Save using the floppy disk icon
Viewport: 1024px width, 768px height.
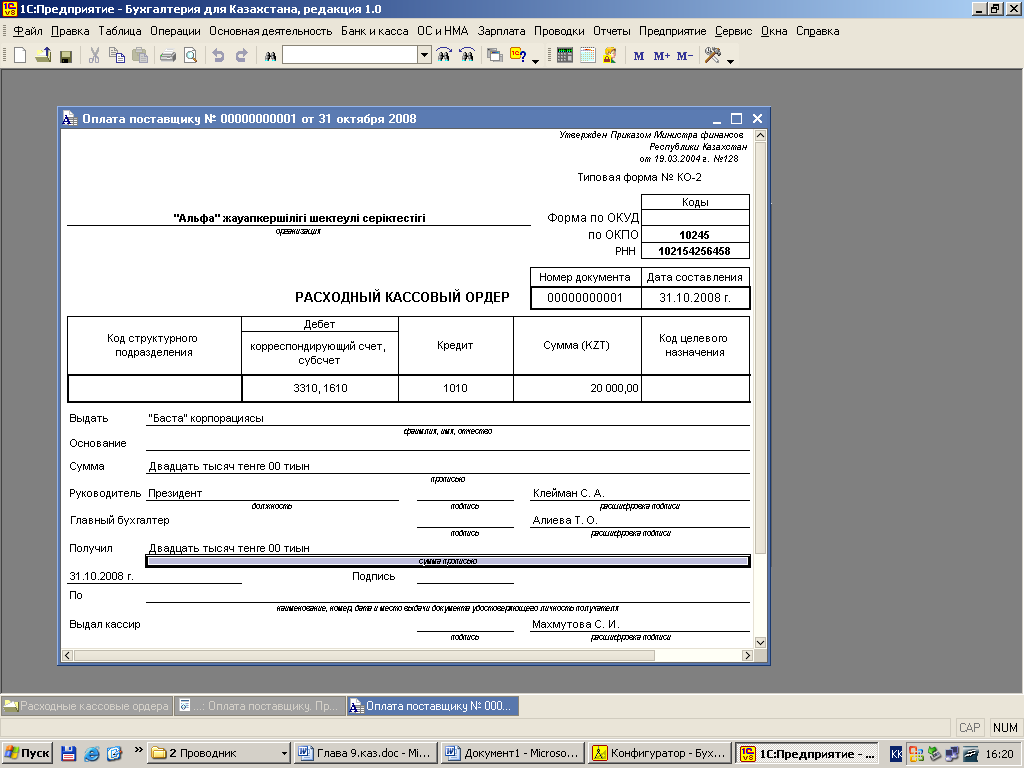tap(65, 56)
